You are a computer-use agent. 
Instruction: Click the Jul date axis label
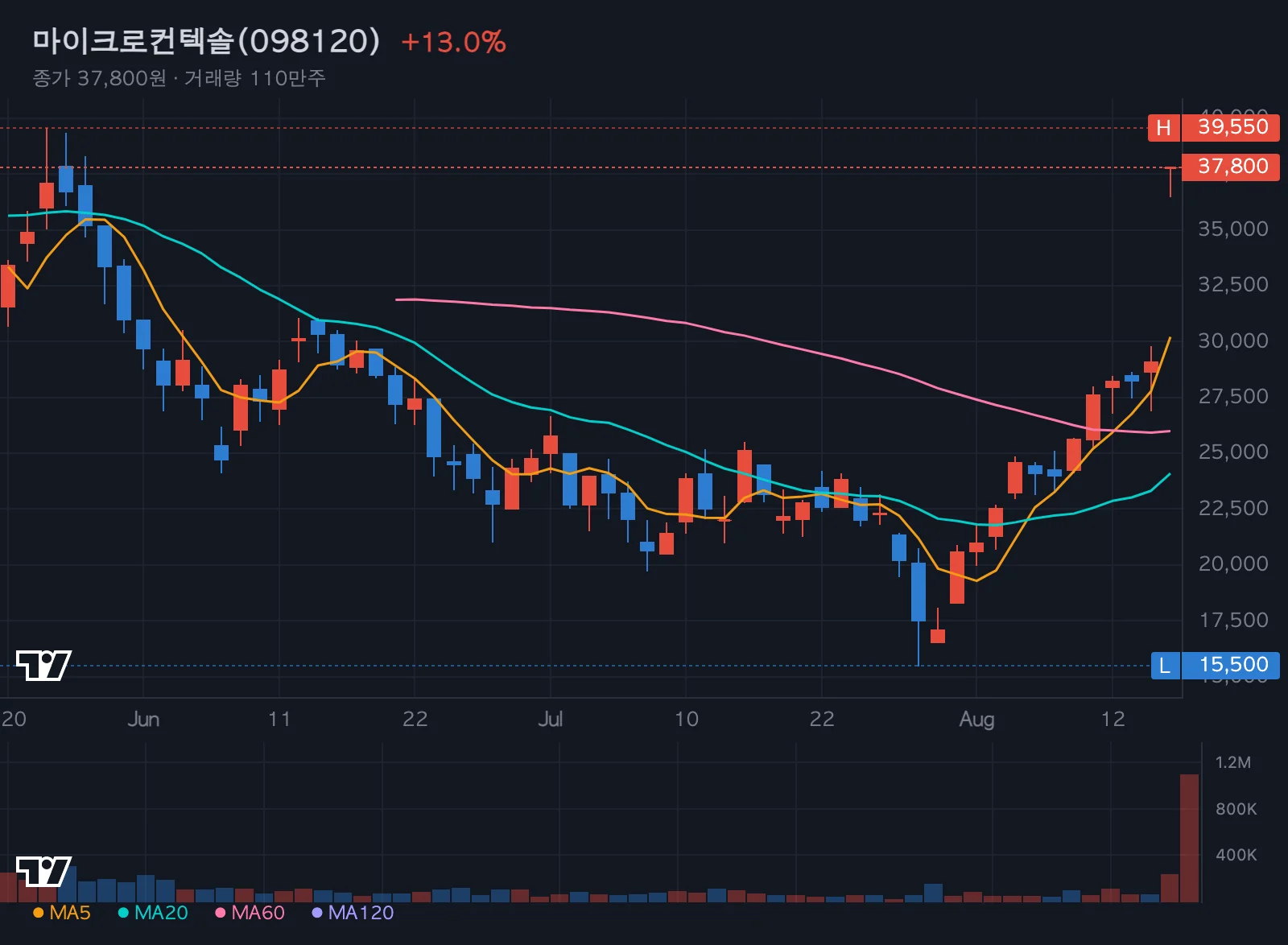(551, 719)
